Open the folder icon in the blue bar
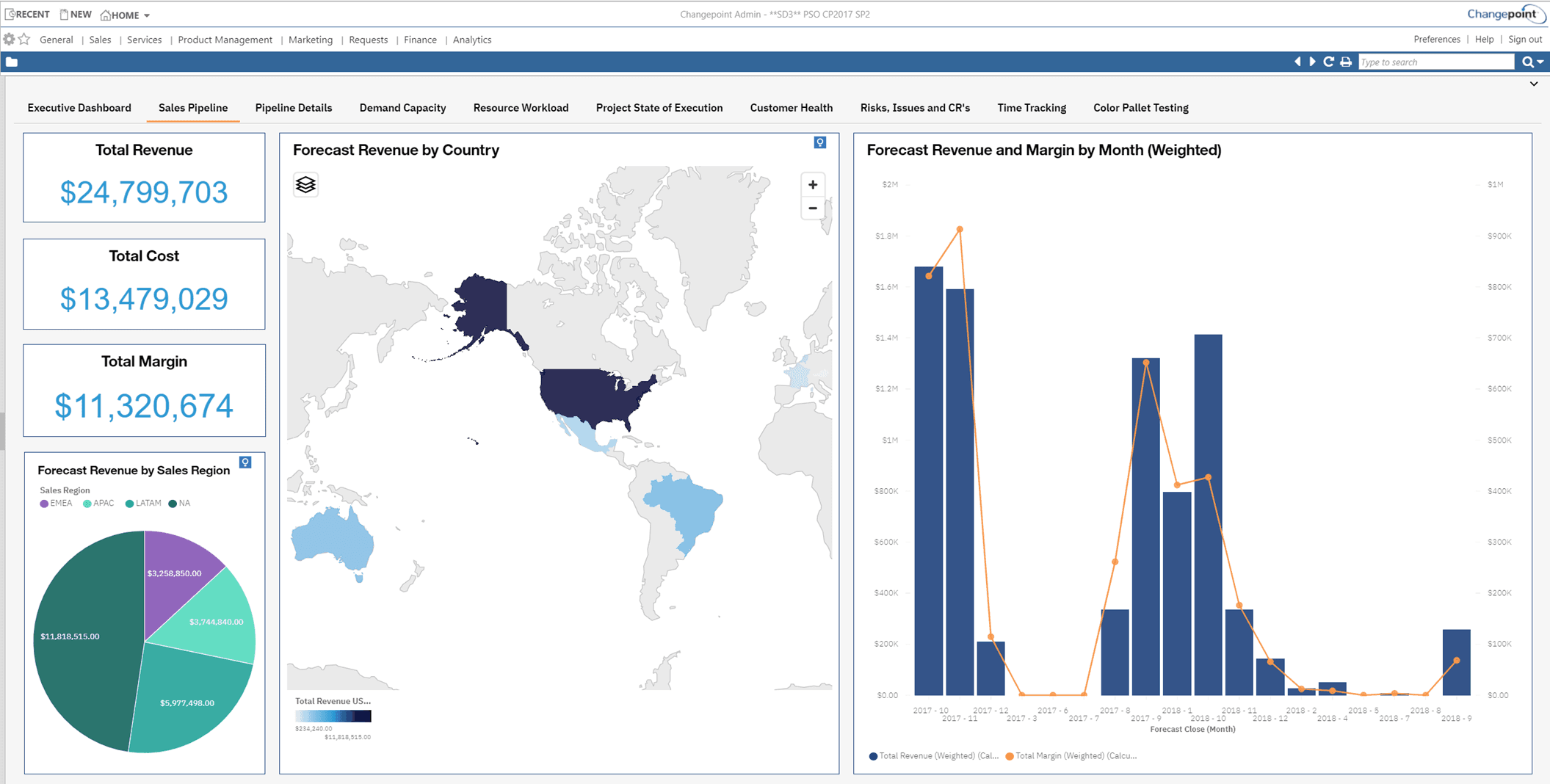Viewport: 1550px width, 784px height. (x=12, y=62)
